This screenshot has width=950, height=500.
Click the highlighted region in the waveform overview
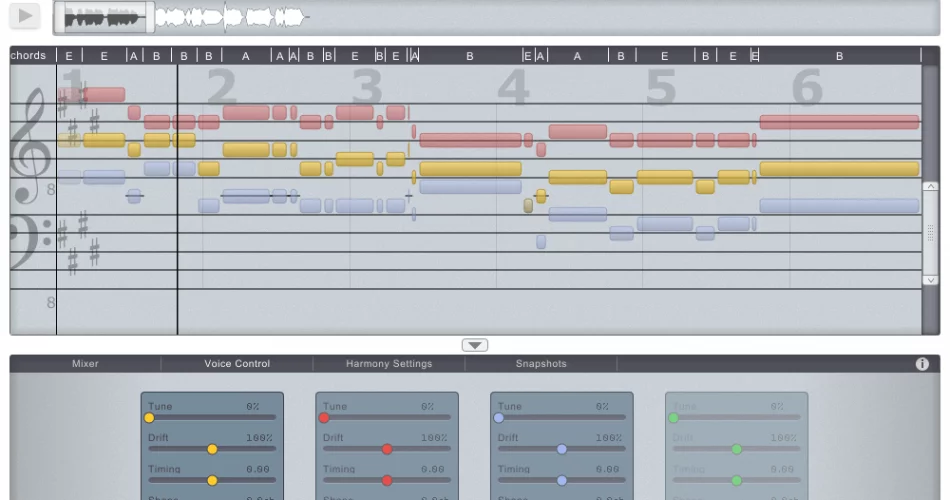[104, 18]
